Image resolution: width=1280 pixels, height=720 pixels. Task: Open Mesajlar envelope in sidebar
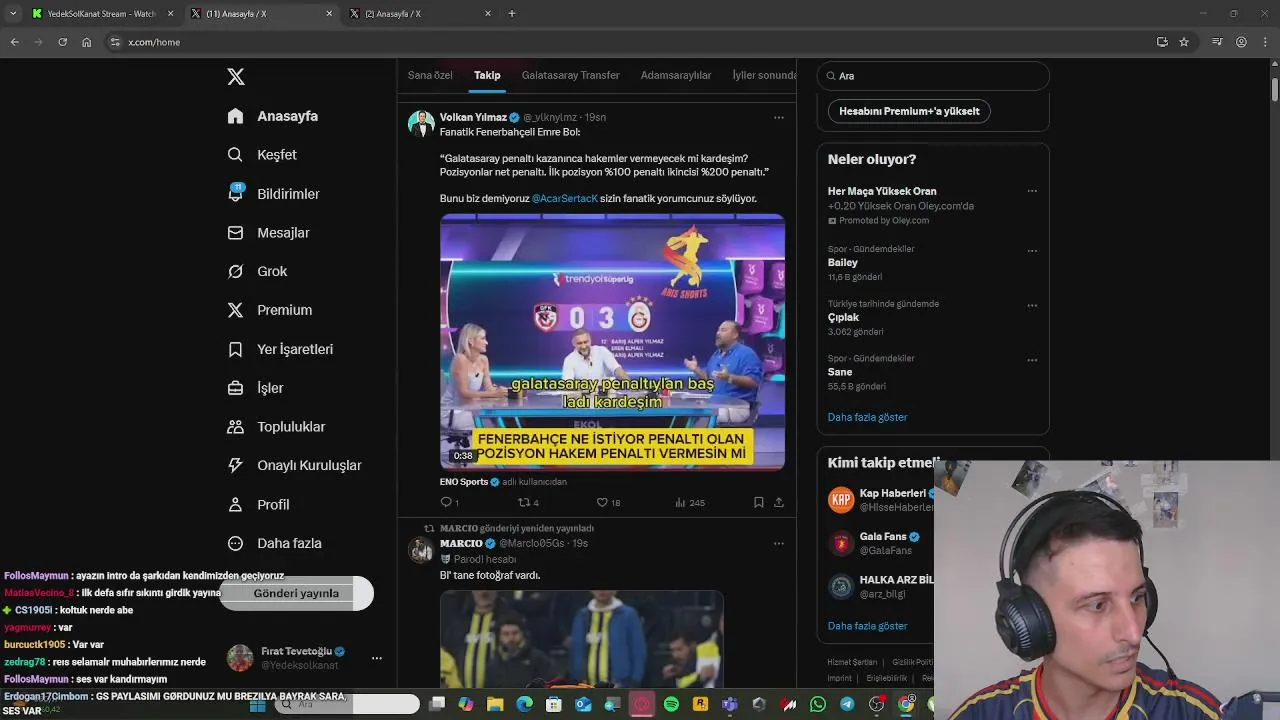pos(269,233)
